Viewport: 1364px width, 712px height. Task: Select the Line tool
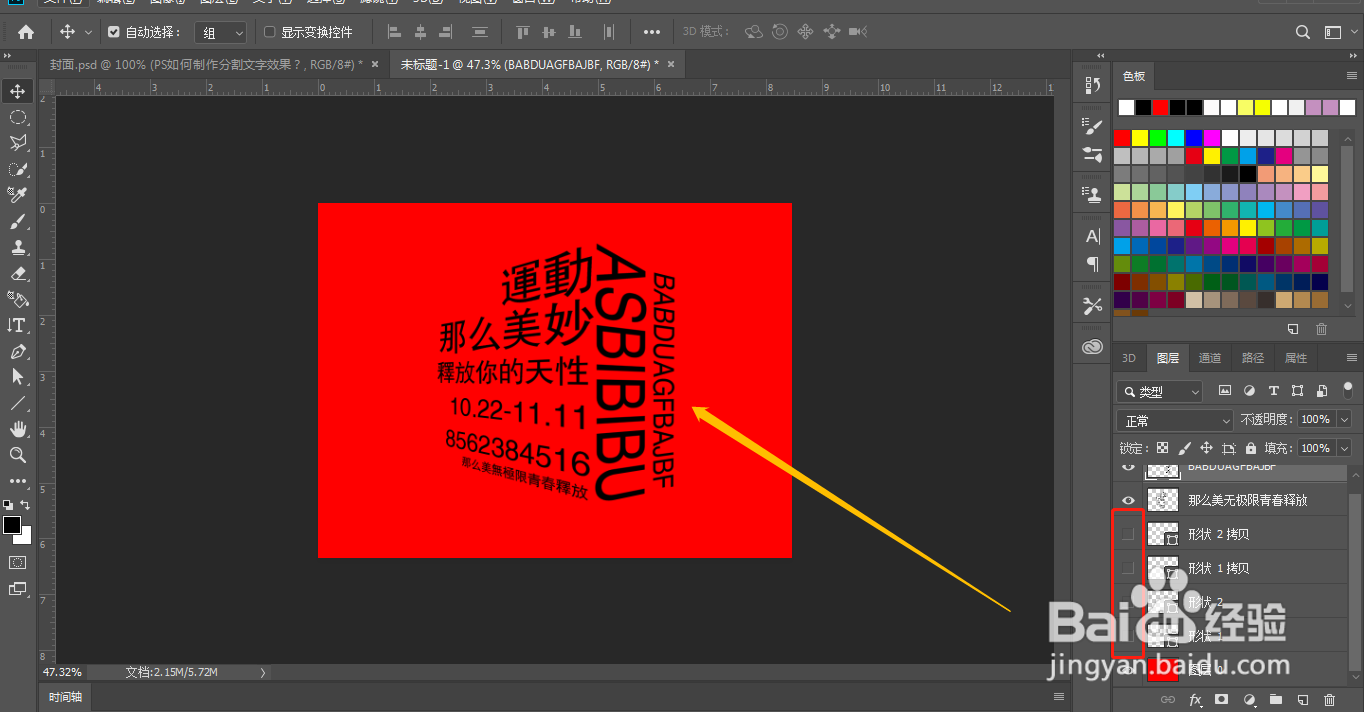point(17,403)
